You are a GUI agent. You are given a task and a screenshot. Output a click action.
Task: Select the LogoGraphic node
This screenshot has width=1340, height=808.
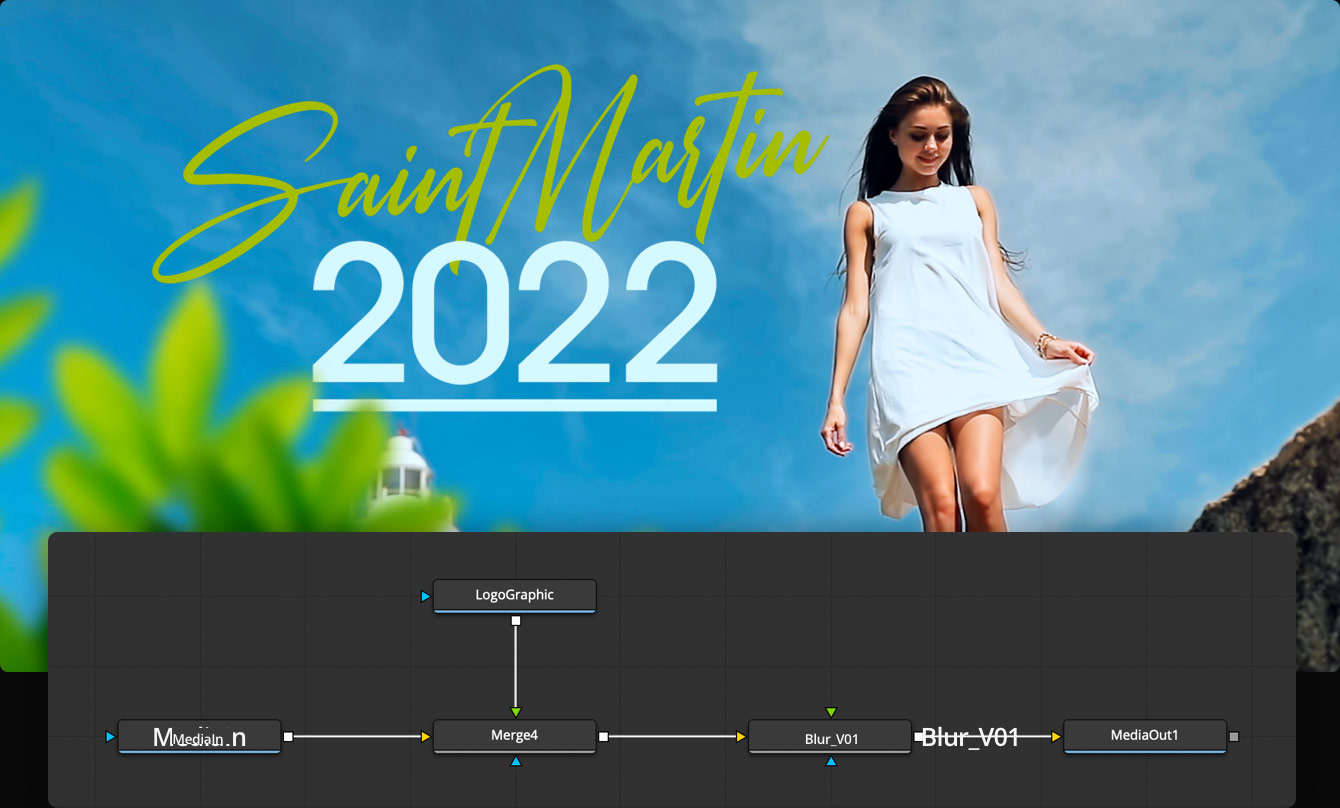514,595
